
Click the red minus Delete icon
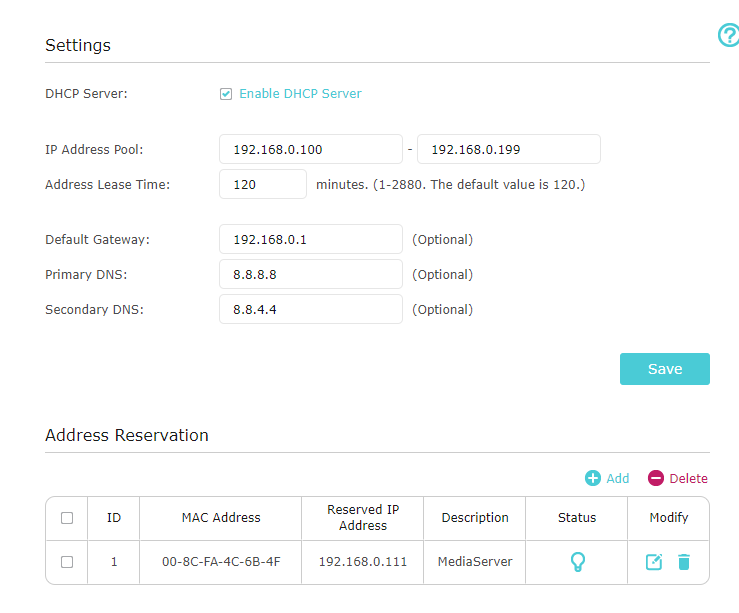[x=656, y=478]
